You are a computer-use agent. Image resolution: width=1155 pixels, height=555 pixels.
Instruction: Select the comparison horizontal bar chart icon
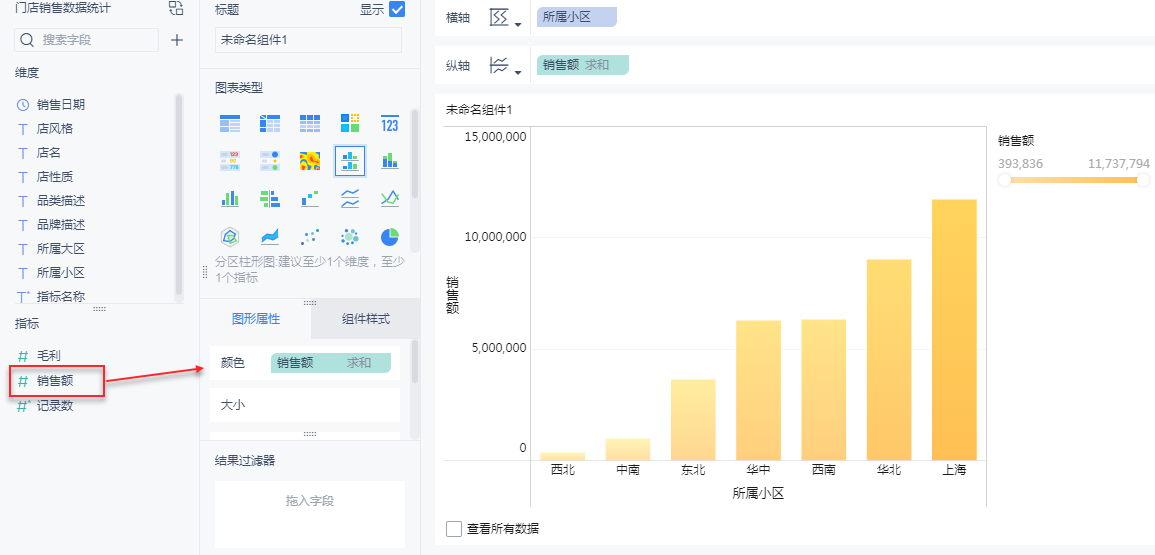[270, 198]
